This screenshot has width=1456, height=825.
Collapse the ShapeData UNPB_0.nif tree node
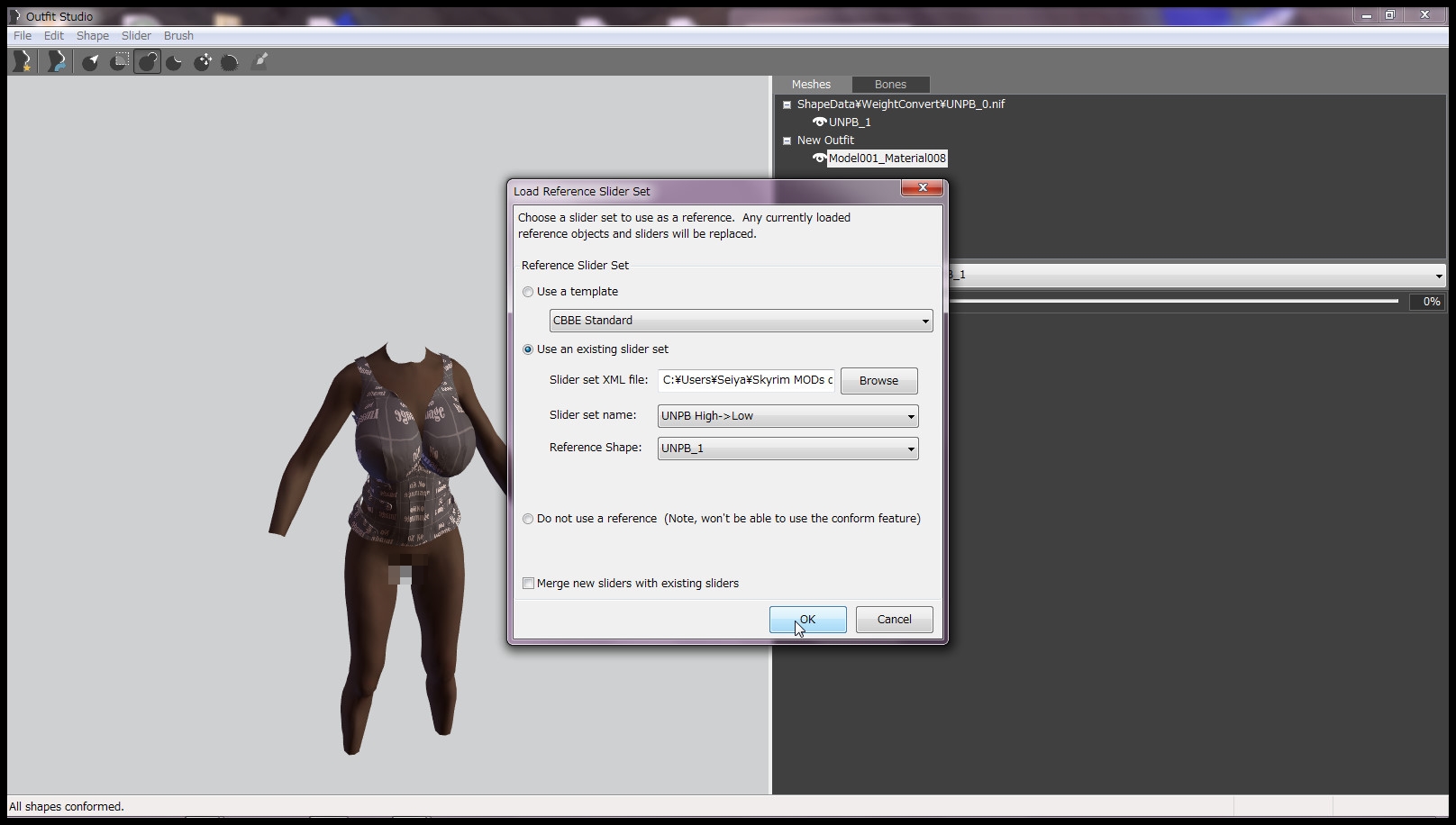click(x=787, y=104)
